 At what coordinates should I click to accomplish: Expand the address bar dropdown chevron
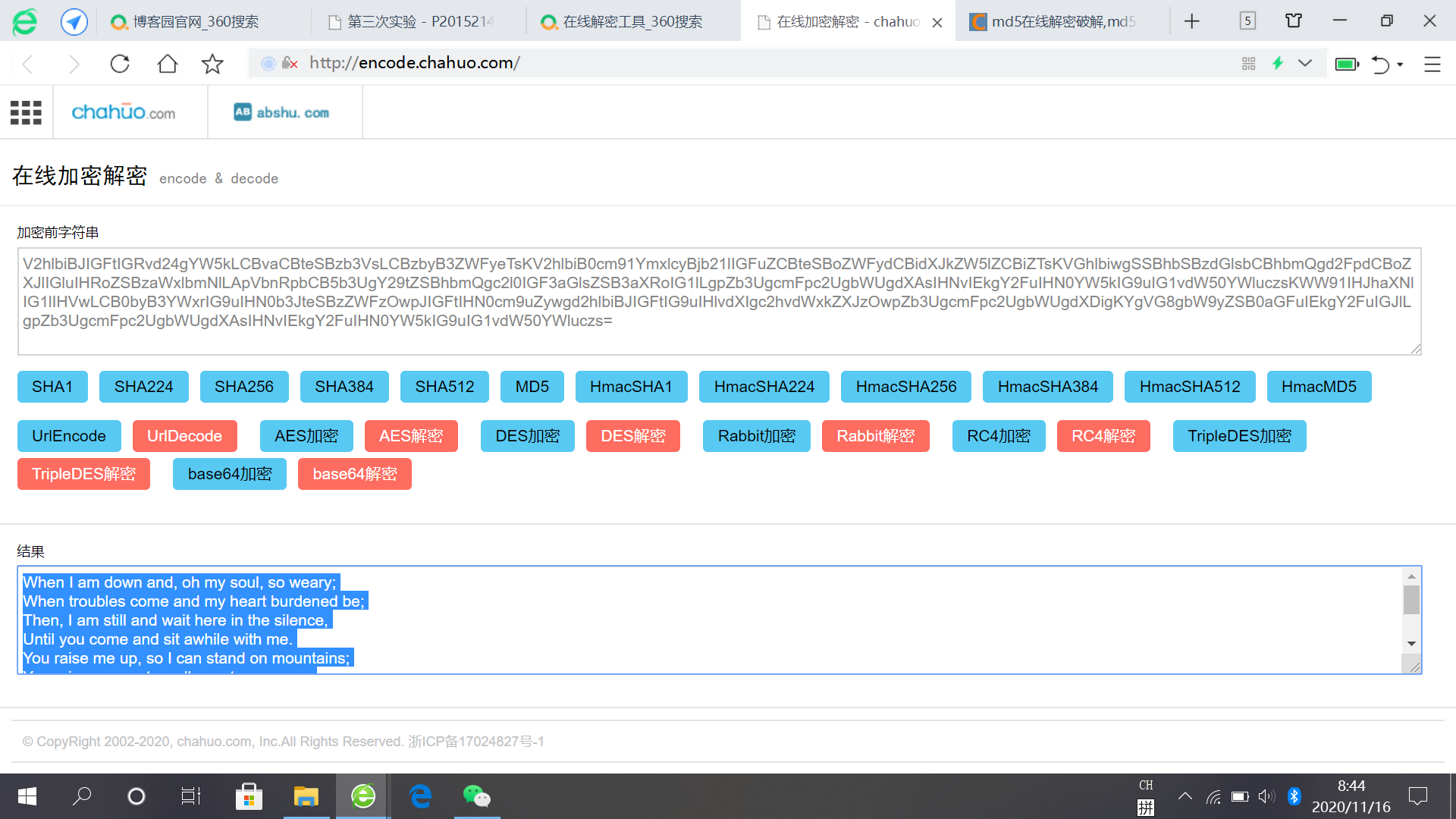point(1305,63)
